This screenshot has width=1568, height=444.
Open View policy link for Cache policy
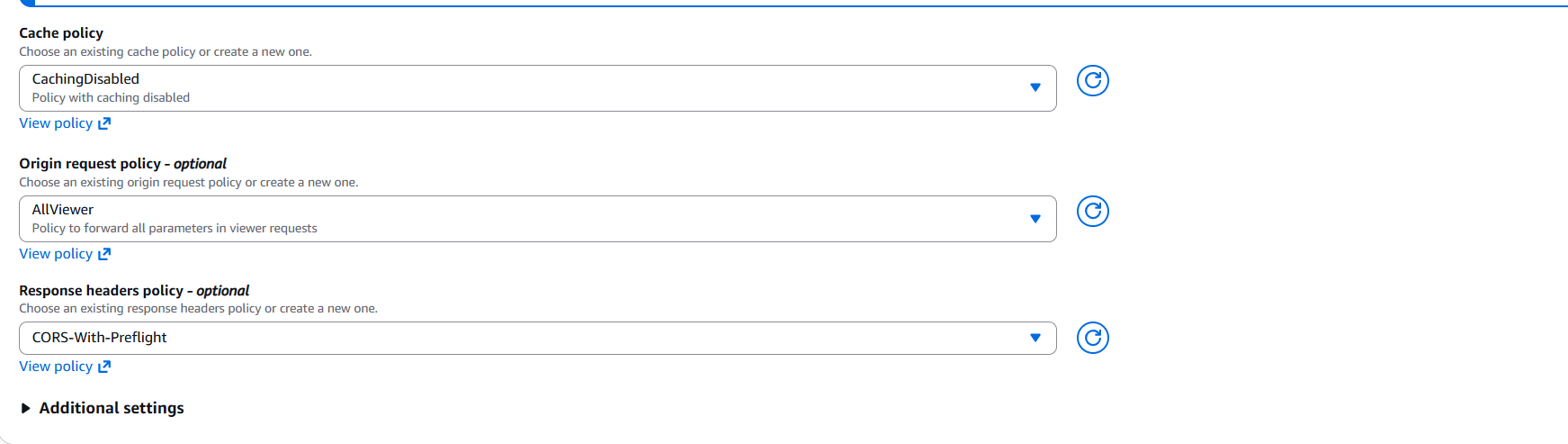coord(56,123)
